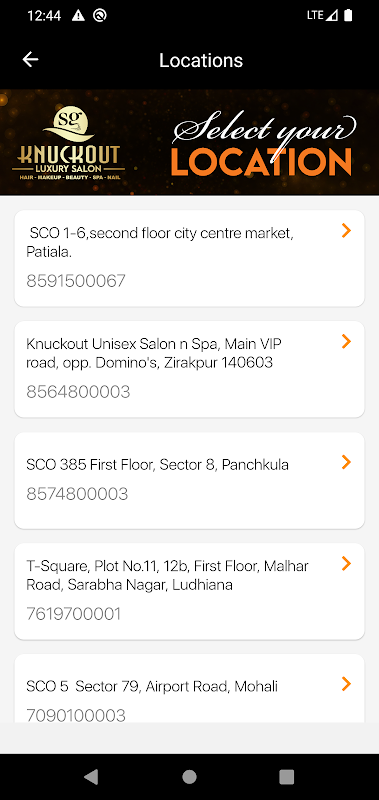Tap Android back navigation triangle
379x800 pixels.
(x=91, y=777)
